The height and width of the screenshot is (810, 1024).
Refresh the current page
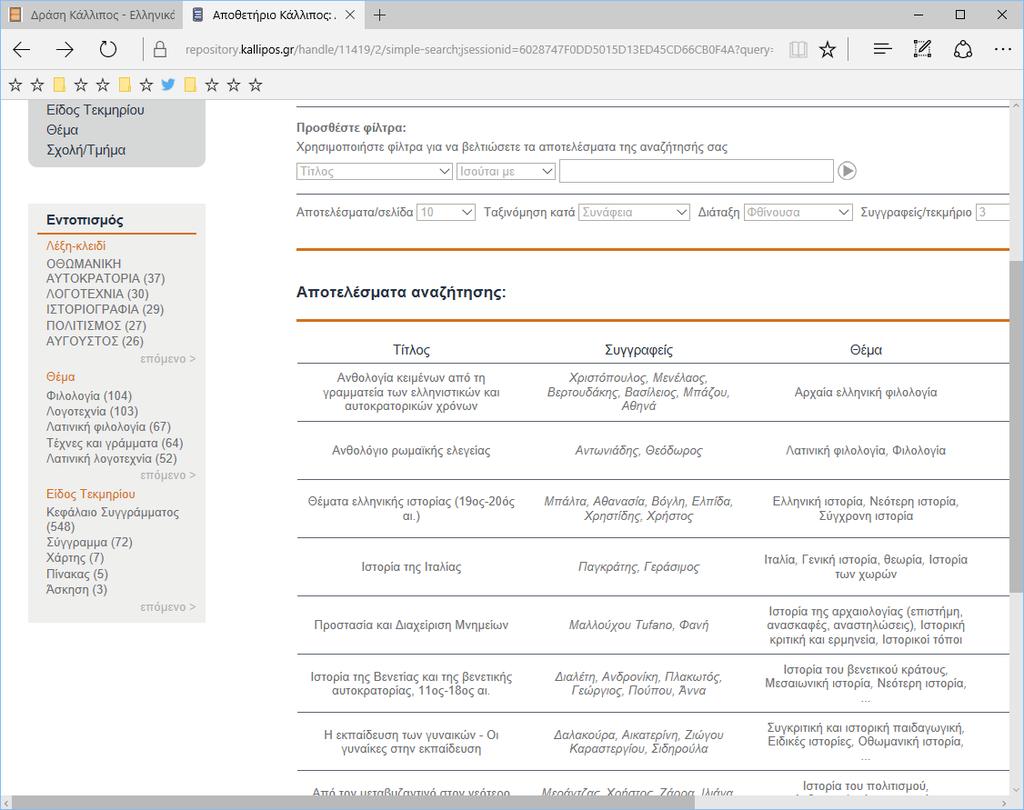(x=108, y=50)
